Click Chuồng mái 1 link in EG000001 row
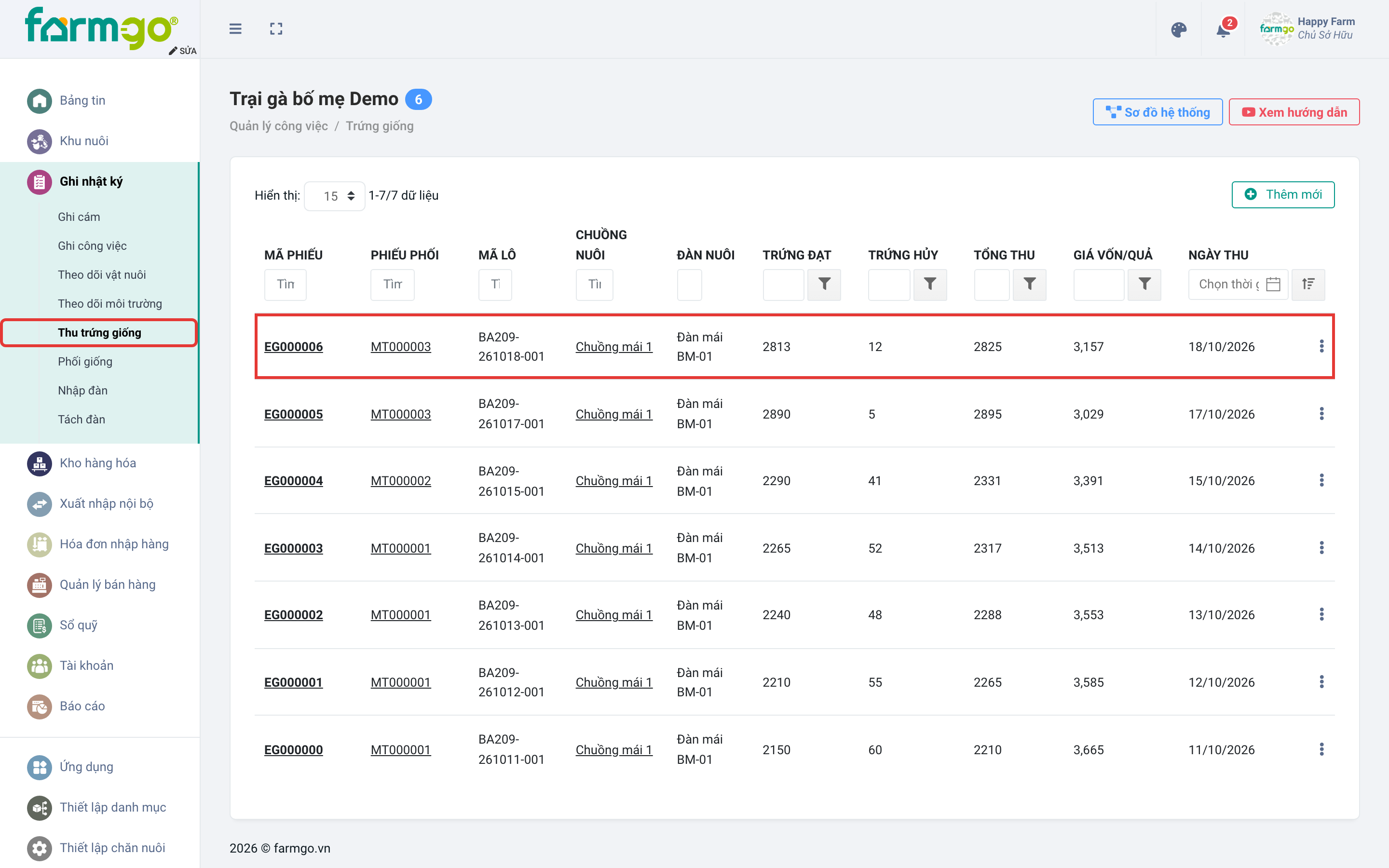The height and width of the screenshot is (868, 1389). pyautogui.click(x=613, y=682)
